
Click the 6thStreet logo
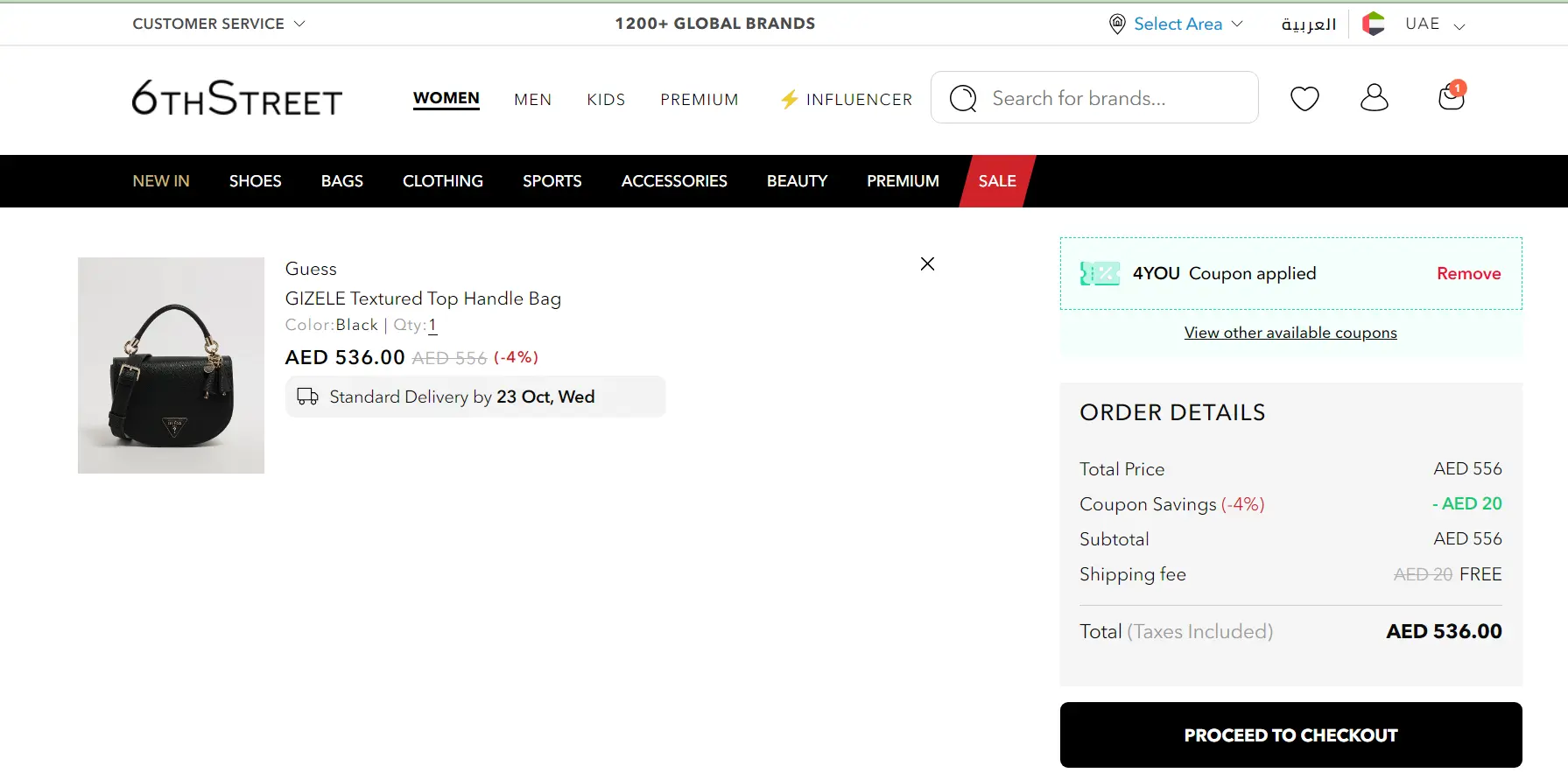[237, 98]
